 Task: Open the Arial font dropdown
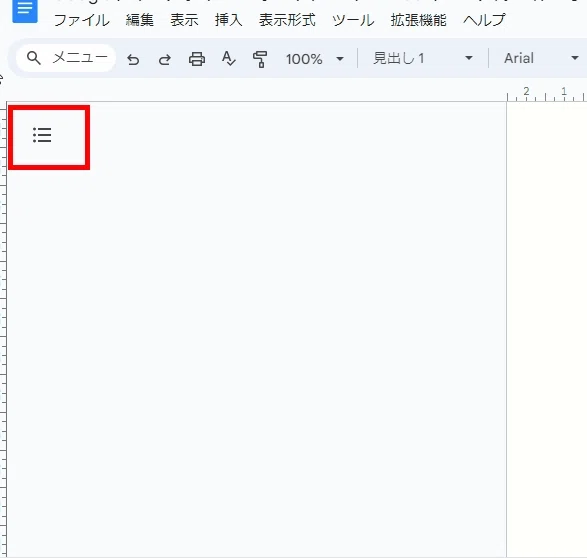541,58
